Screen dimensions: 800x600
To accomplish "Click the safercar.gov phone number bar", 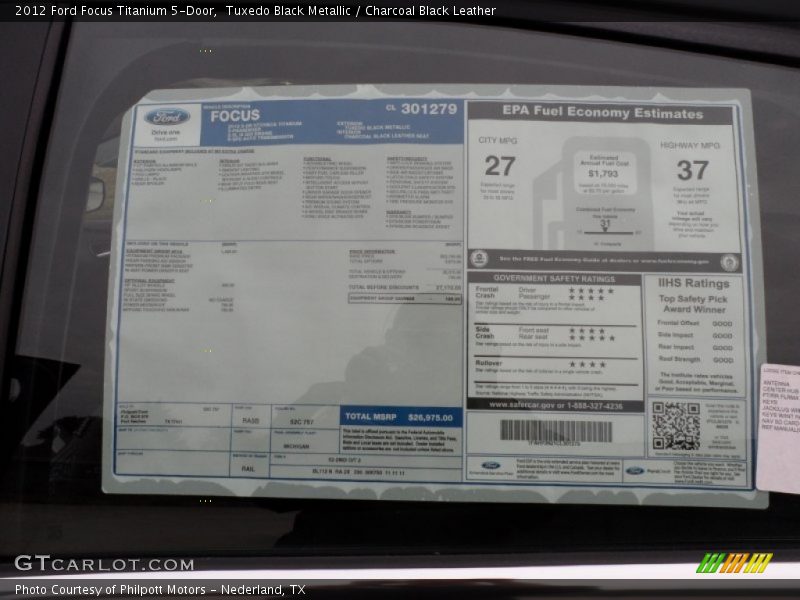I will pyautogui.click(x=555, y=406).
